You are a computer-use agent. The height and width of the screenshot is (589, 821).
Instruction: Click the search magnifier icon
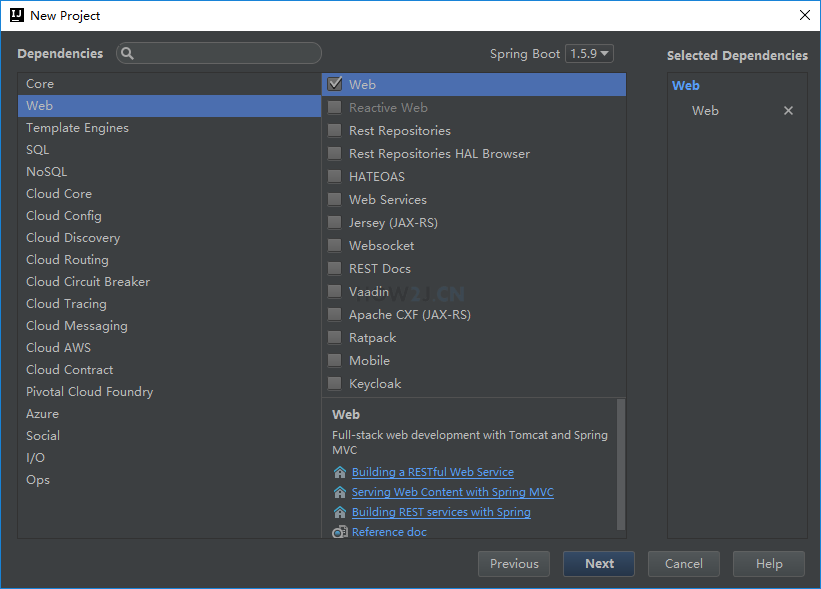tap(128, 54)
